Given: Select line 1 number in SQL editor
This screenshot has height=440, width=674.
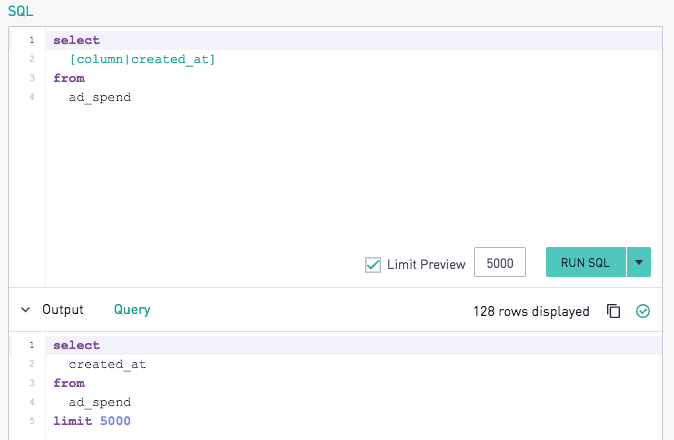Looking at the screenshot, I should pos(32,40).
